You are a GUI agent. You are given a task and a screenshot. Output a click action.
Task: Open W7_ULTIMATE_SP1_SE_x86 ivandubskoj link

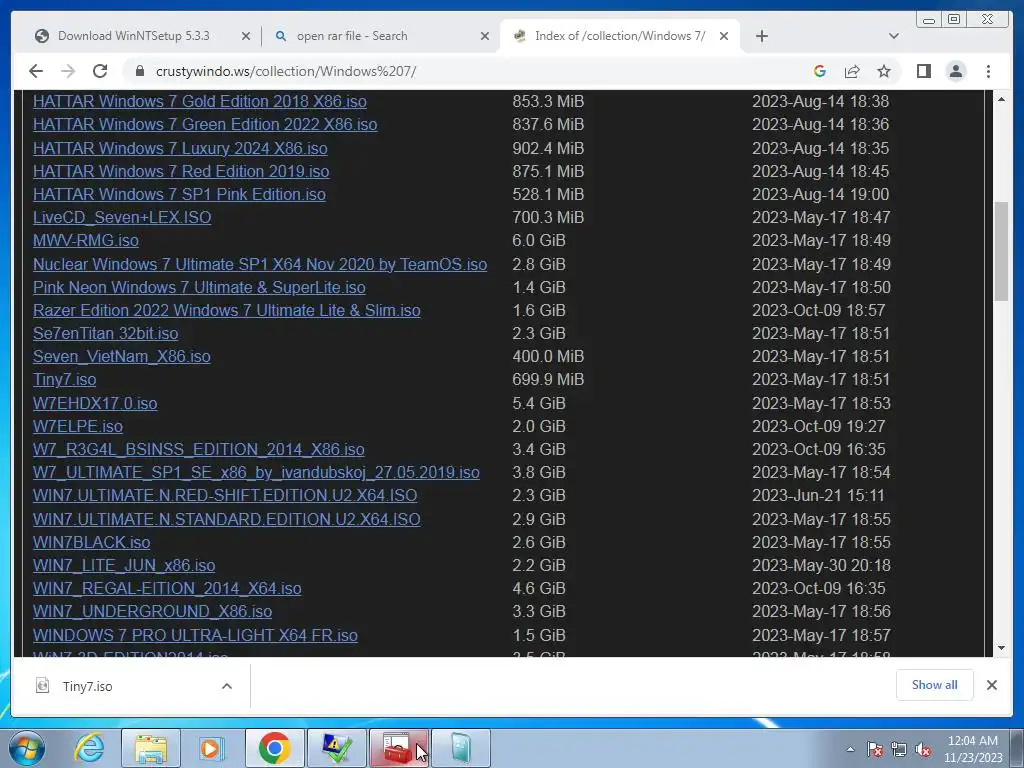click(x=256, y=472)
